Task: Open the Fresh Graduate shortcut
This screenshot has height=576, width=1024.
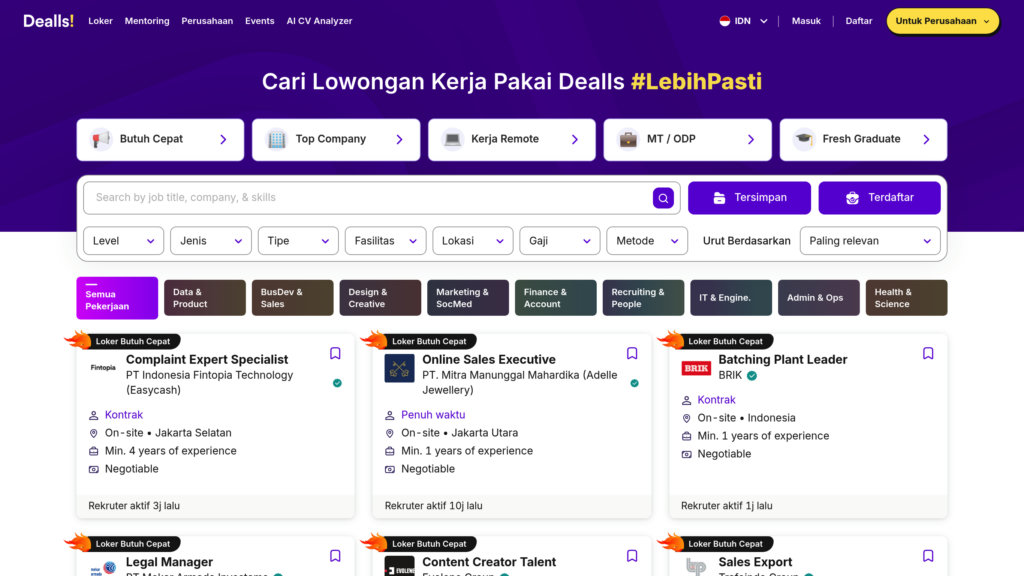Action: [x=863, y=140]
